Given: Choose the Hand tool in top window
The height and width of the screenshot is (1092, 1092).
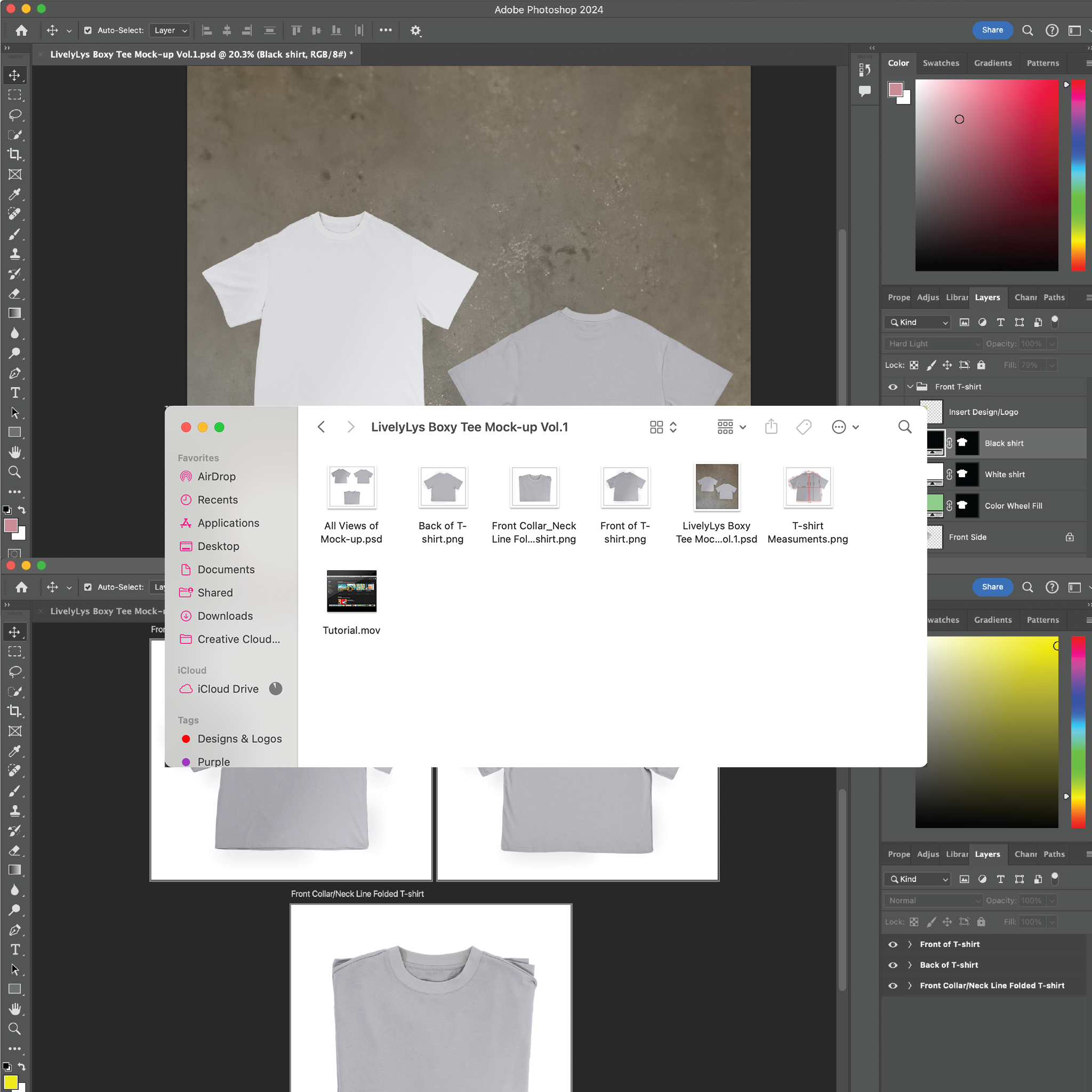Looking at the screenshot, I should point(15,452).
